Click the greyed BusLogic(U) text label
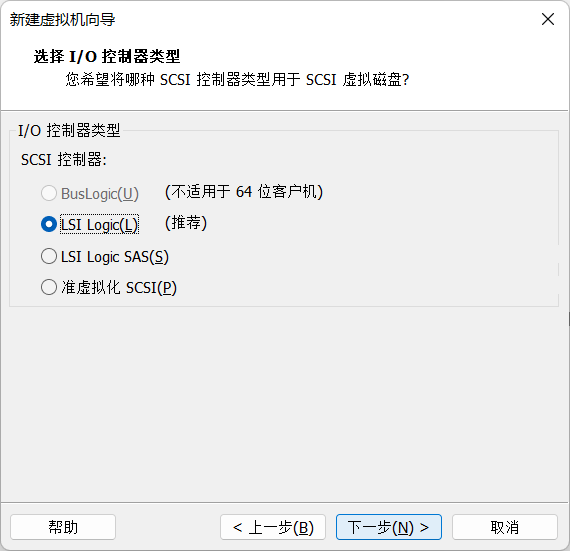The image size is (570, 551). [x=100, y=194]
